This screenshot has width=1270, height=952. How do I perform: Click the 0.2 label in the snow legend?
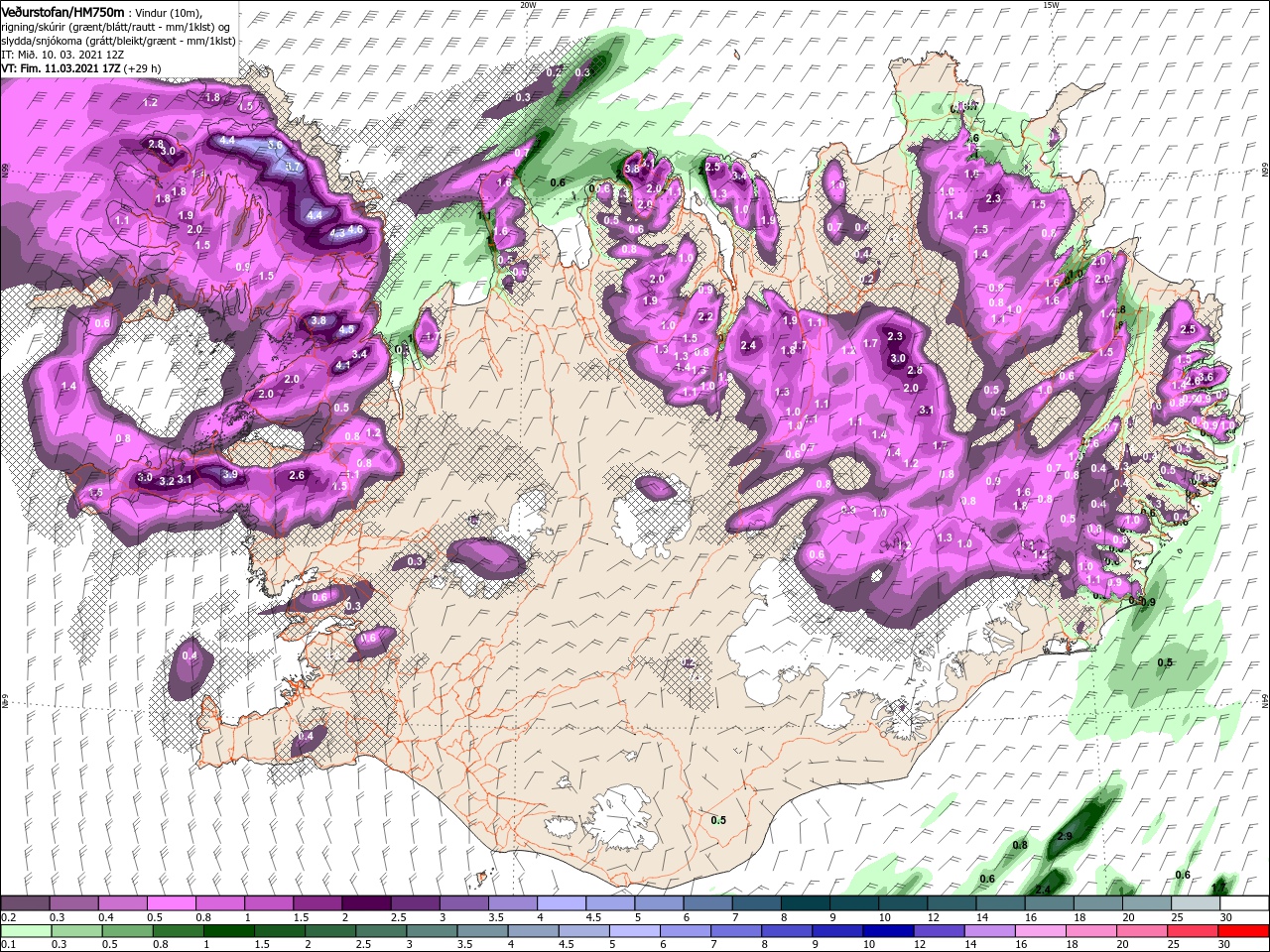pyautogui.click(x=8, y=917)
